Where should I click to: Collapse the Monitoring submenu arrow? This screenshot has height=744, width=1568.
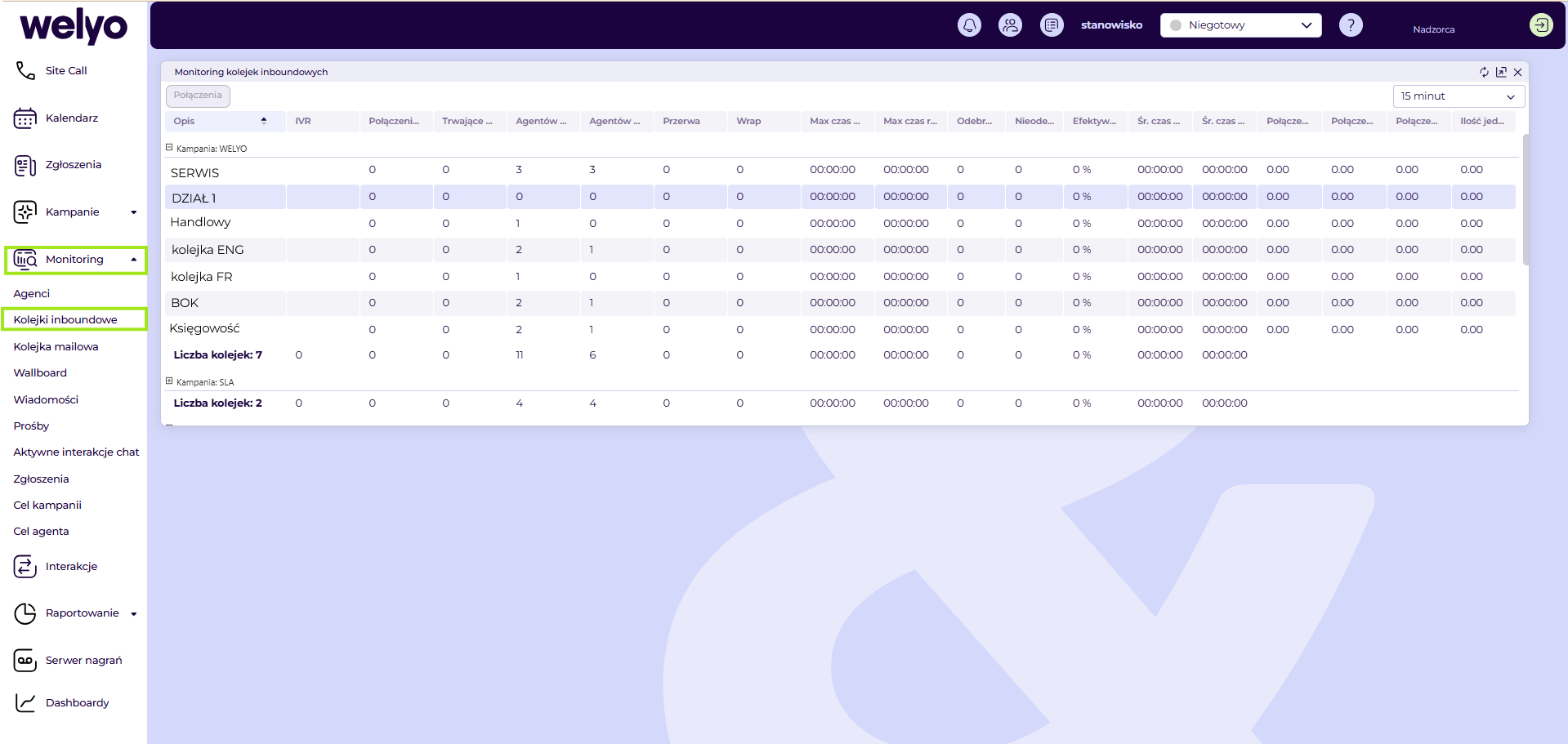click(x=134, y=260)
